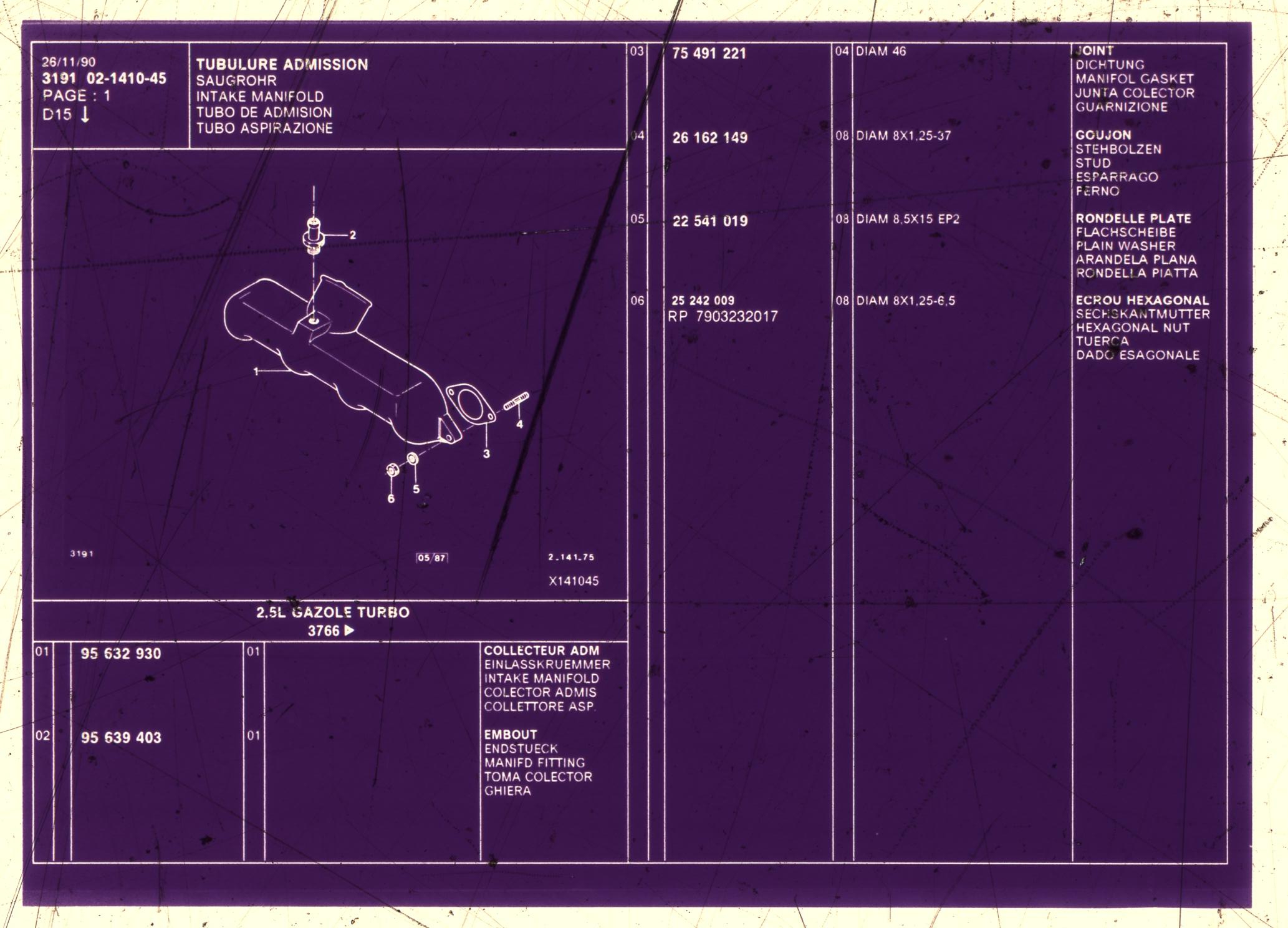The width and height of the screenshot is (1288, 928).
Task: Click JUNTA COLECTOR text
Action: pyautogui.click(x=1135, y=93)
